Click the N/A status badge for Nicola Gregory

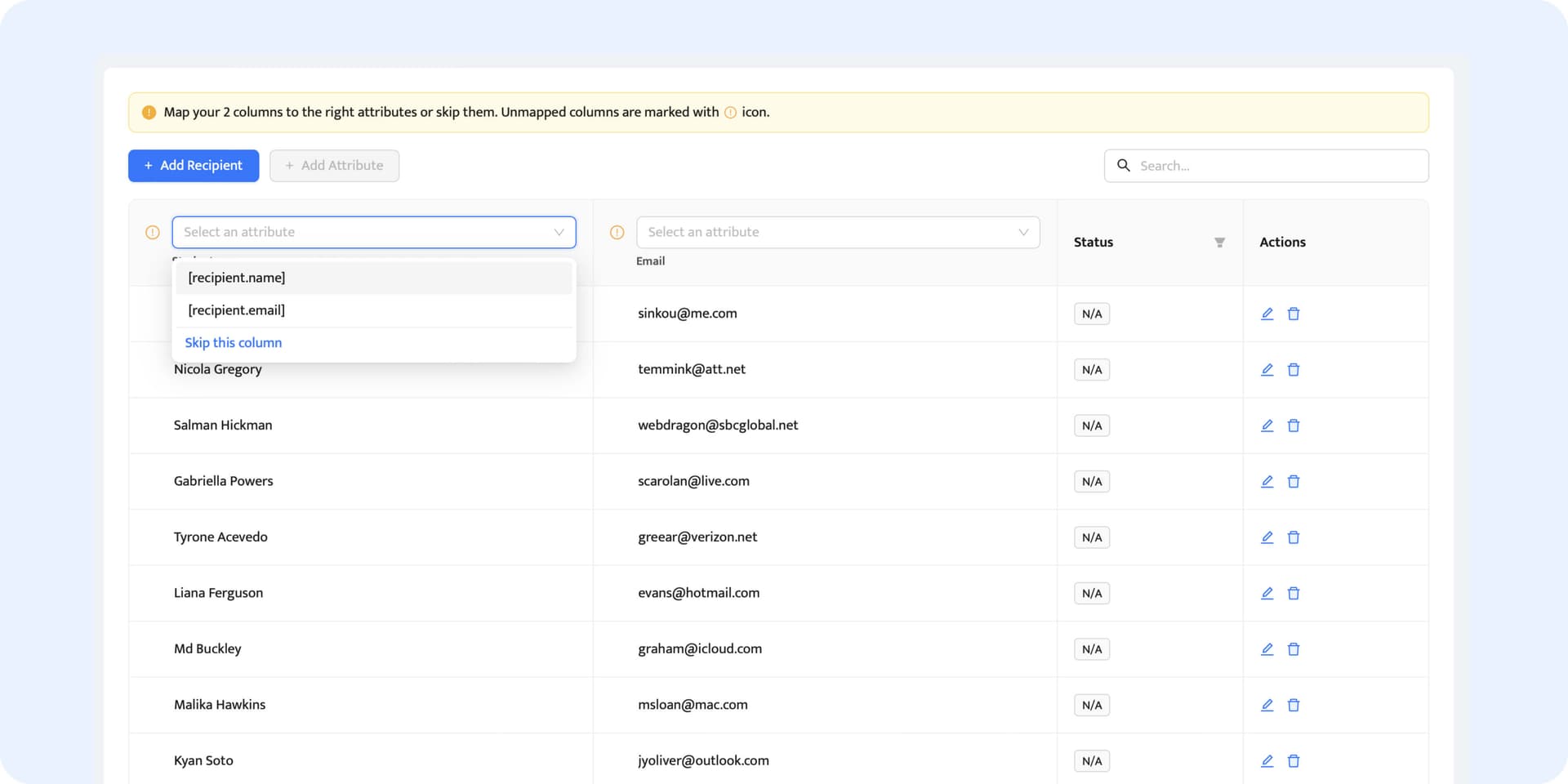(1091, 370)
